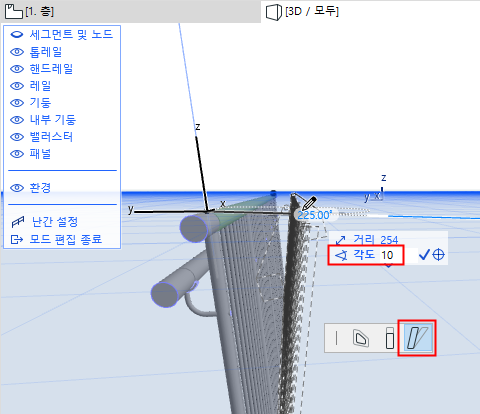Click 모드 편집 종료 to exit edit mode
This screenshot has width=480, height=414.
coord(65,239)
